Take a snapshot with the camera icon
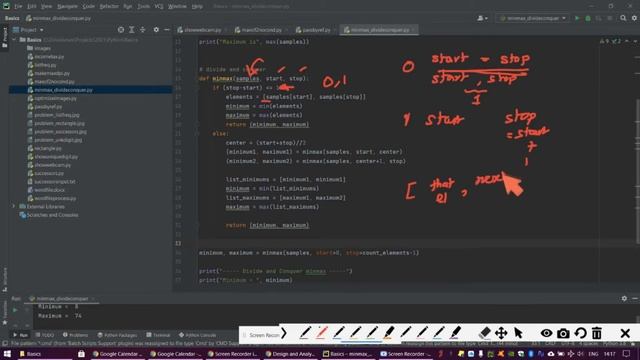The width and height of the screenshot is (640, 360). (x=563, y=333)
